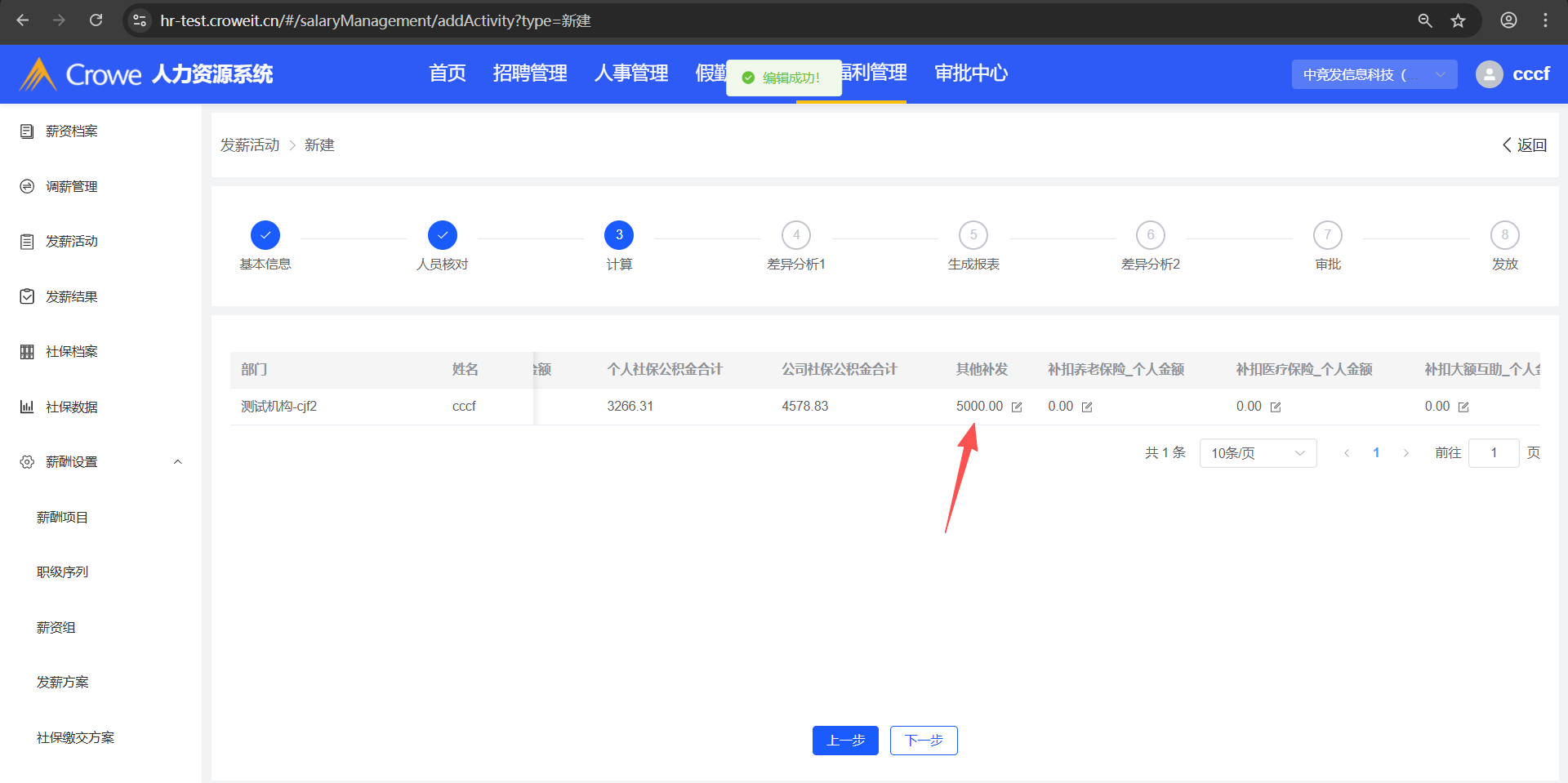Open 人事管理 in top navigation
Viewport: 1568px width, 783px height.
pos(630,73)
